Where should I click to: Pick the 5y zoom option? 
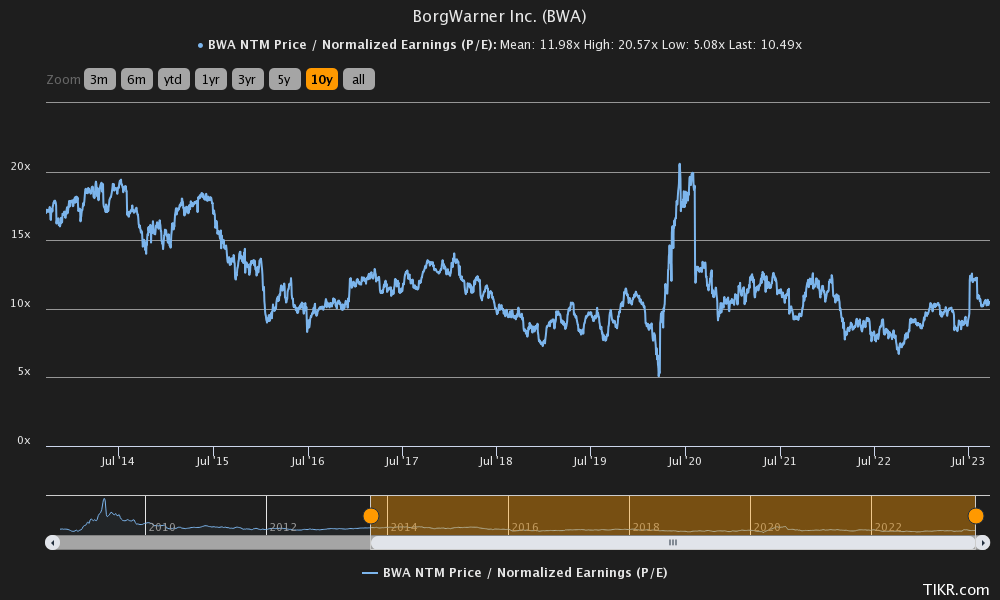284,80
